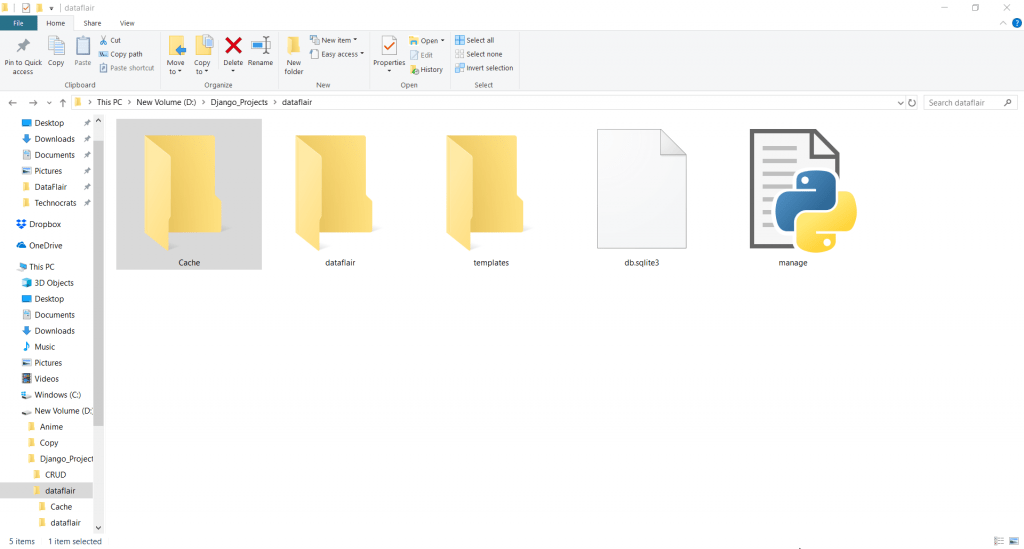Click the Open dropdown in ribbon

[x=427, y=40]
